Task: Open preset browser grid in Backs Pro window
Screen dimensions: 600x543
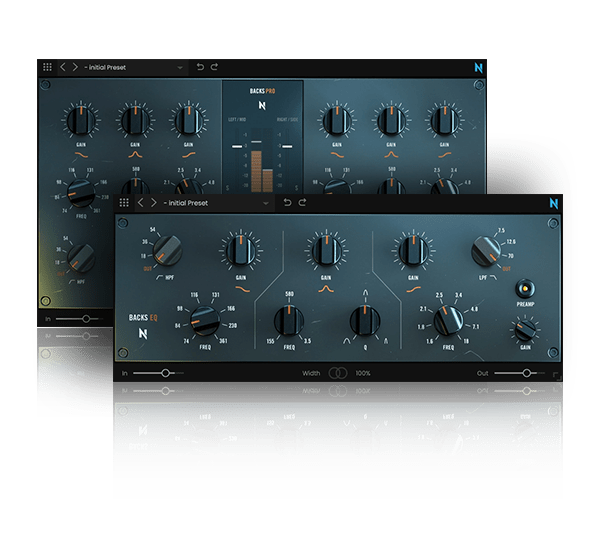Action: pyautogui.click(x=47, y=67)
